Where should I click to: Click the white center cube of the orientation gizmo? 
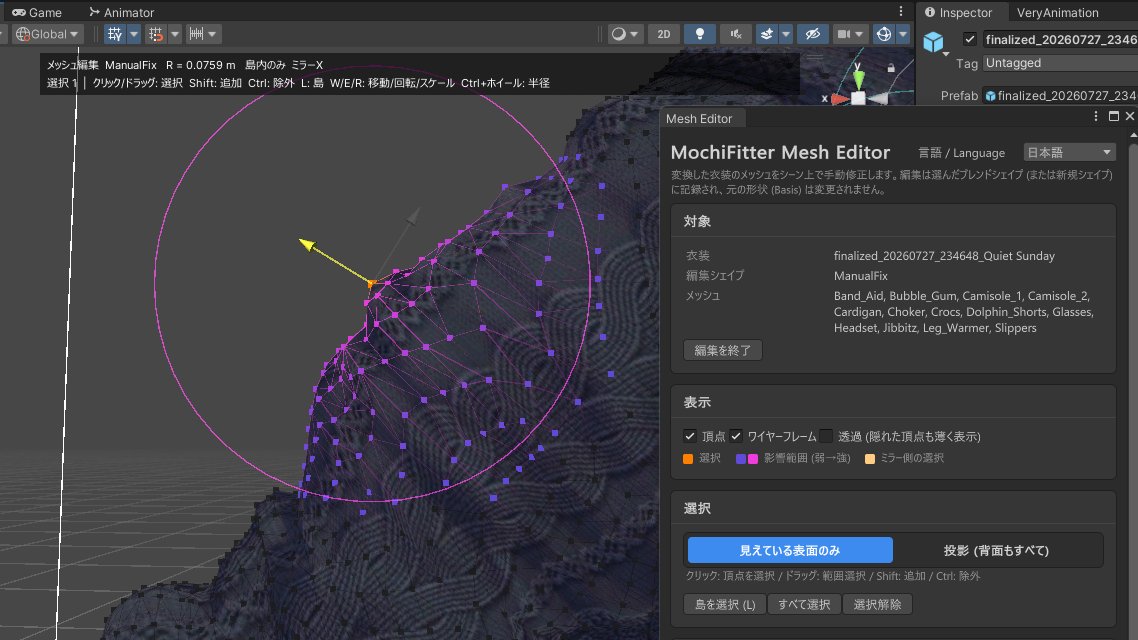pos(858,98)
